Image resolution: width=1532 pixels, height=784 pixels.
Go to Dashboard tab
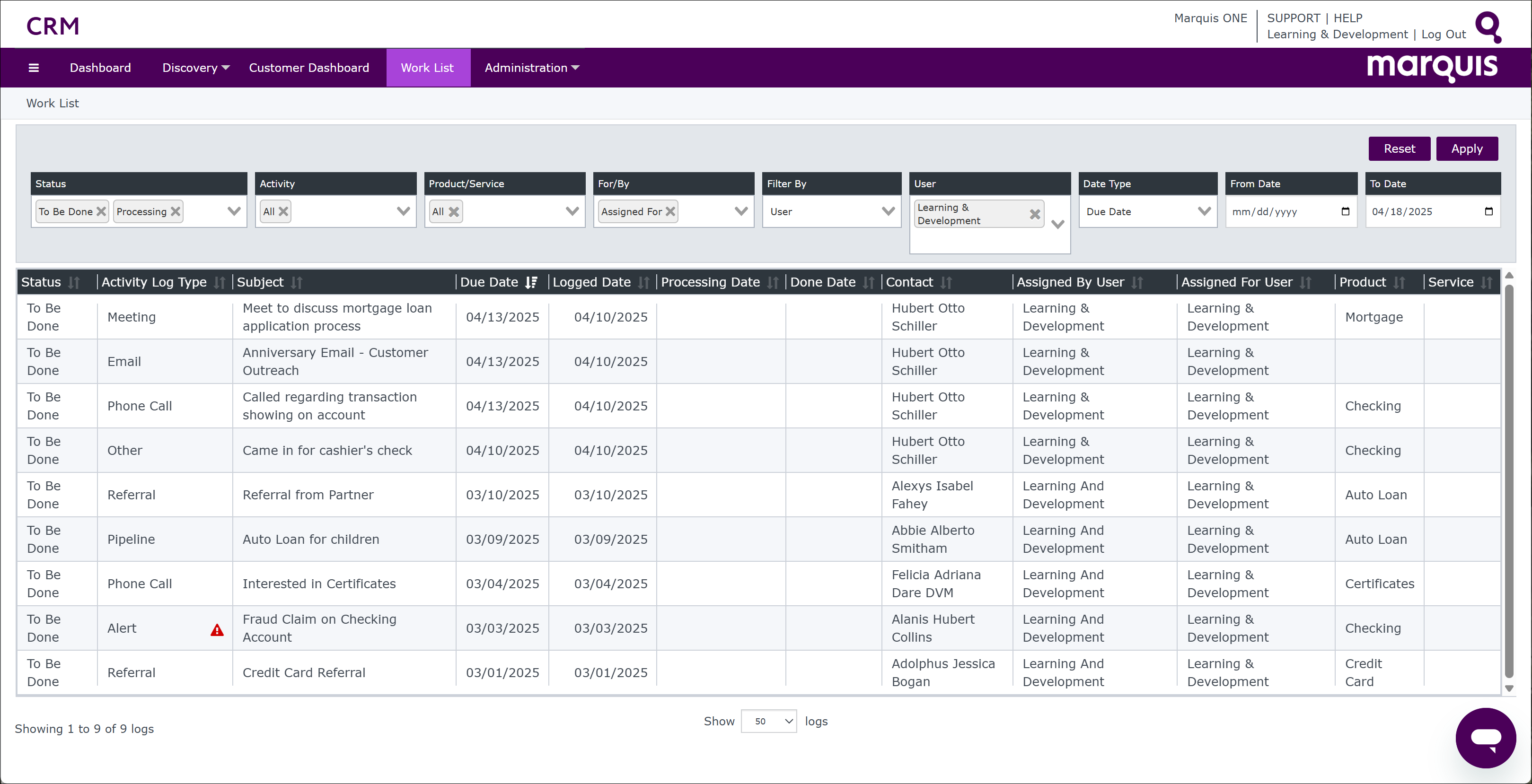[x=100, y=68]
